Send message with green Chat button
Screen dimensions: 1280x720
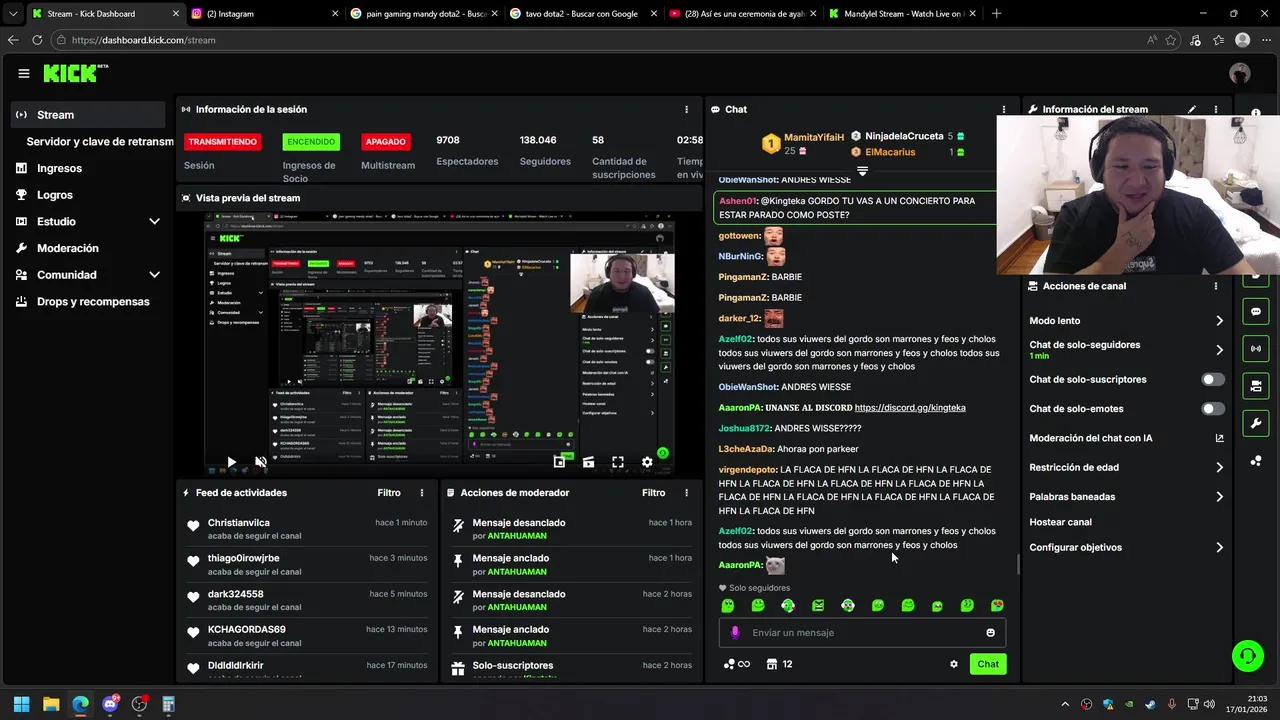click(988, 664)
